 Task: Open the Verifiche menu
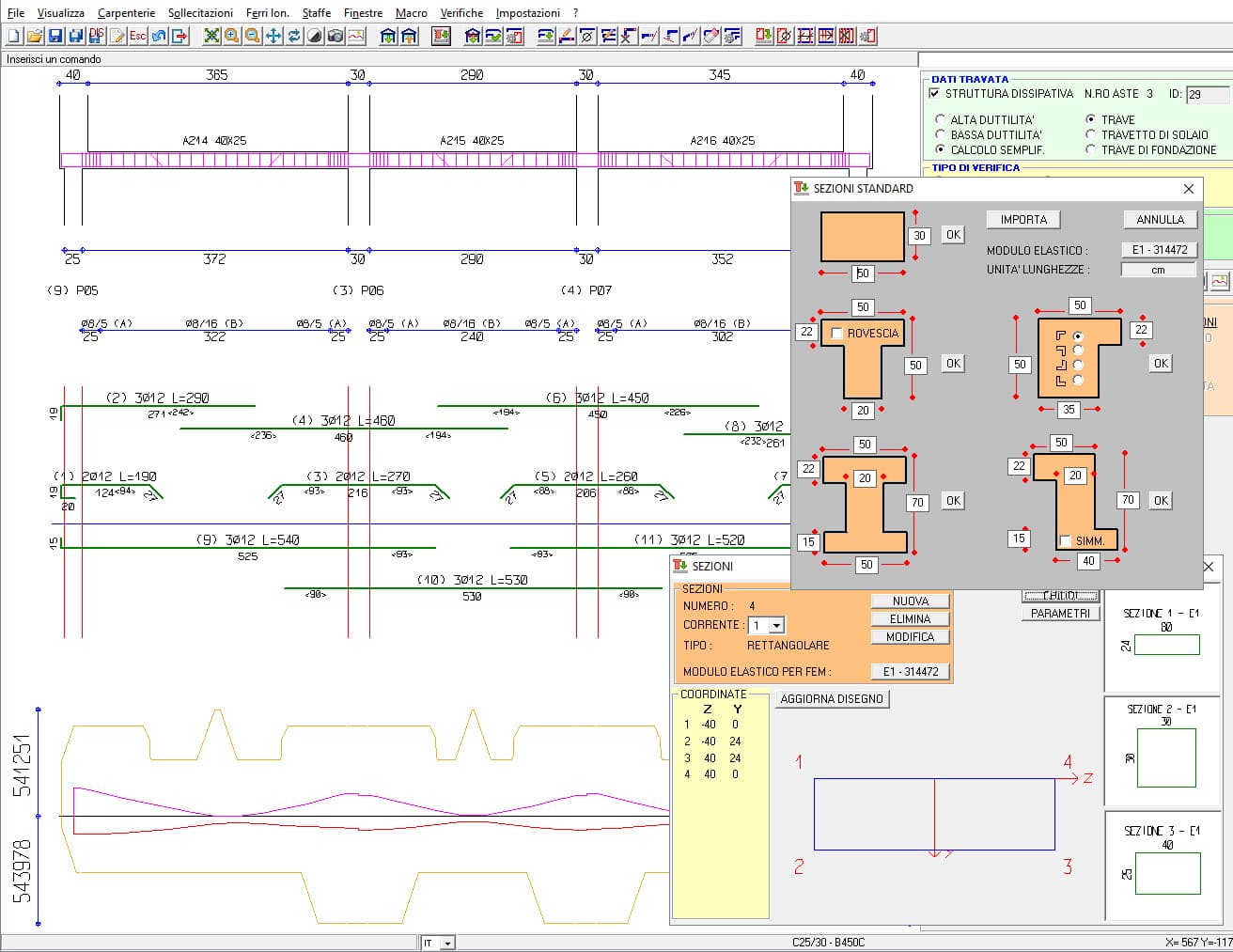click(x=461, y=13)
